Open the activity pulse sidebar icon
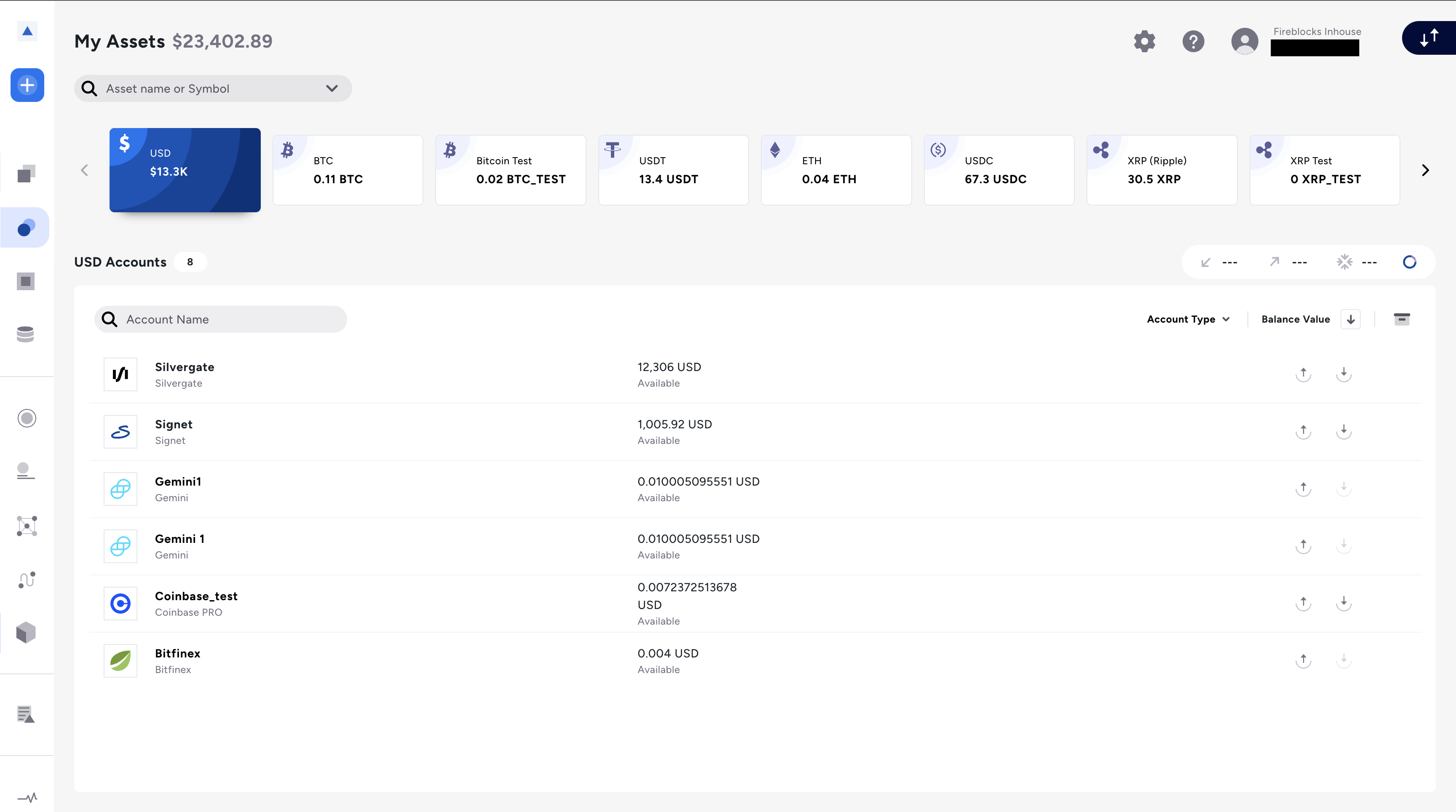This screenshot has height=812, width=1456. coord(27,798)
